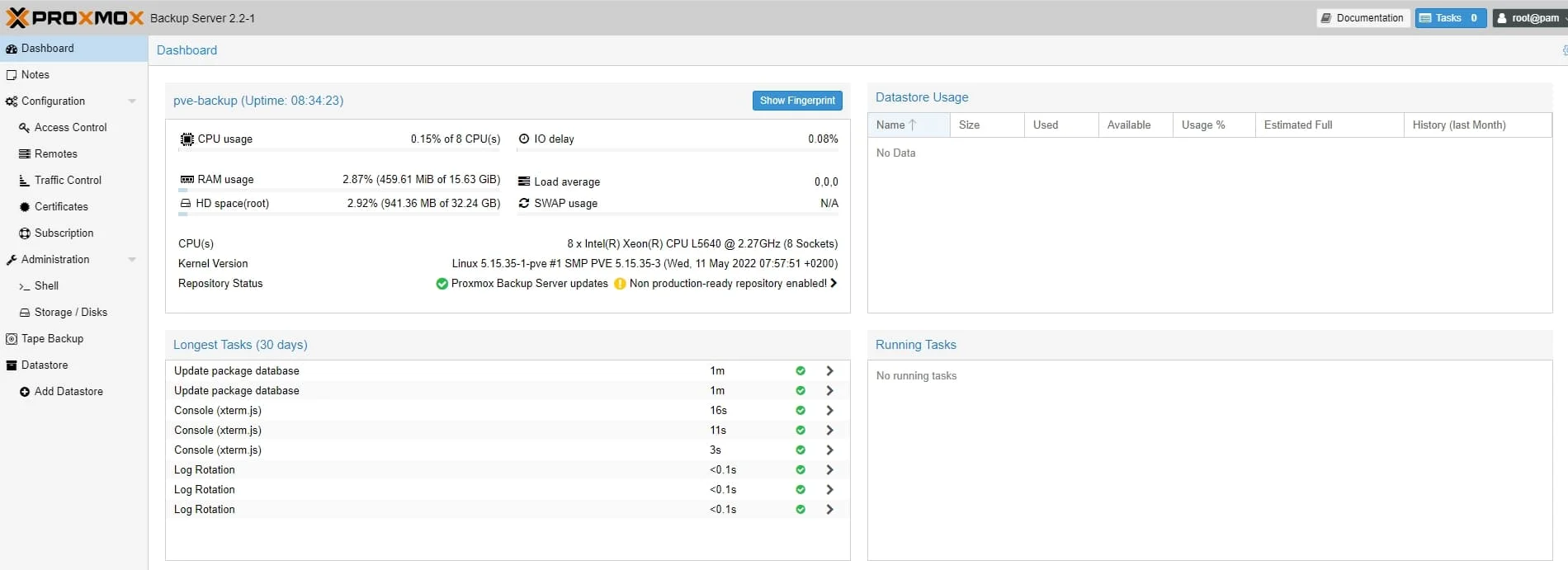Screen dimensions: 1568x570
Task: Sort by Usage % column header
Action: (x=1214, y=125)
